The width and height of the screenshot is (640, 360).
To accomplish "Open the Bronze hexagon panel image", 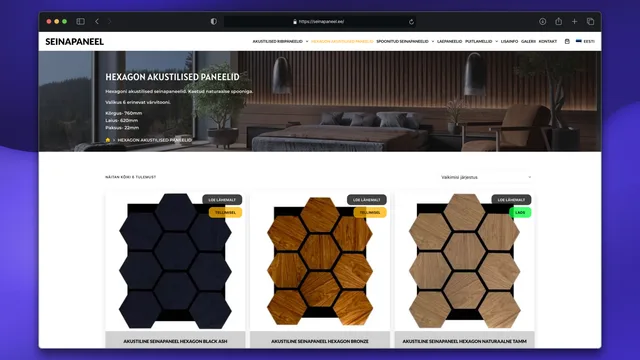I will tap(320, 261).
